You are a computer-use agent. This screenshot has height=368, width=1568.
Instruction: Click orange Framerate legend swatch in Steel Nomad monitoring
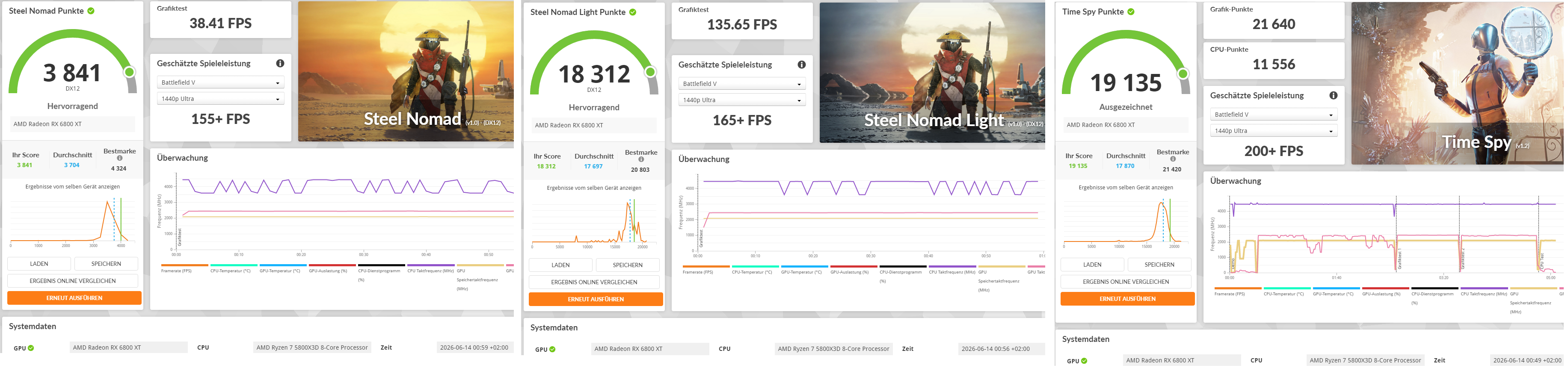pos(184,265)
